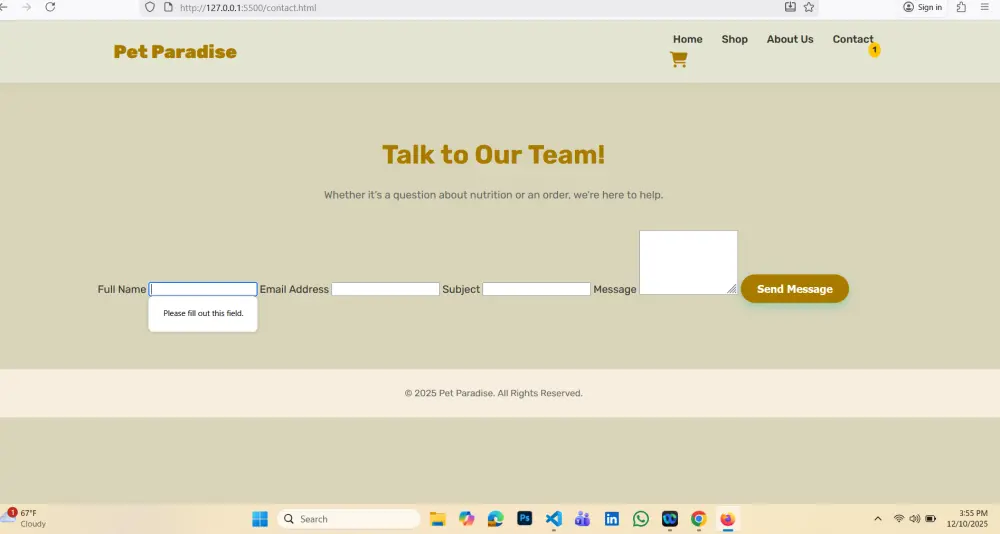
Task: Open Microsoft Edge from the taskbar
Action: [x=496, y=519]
